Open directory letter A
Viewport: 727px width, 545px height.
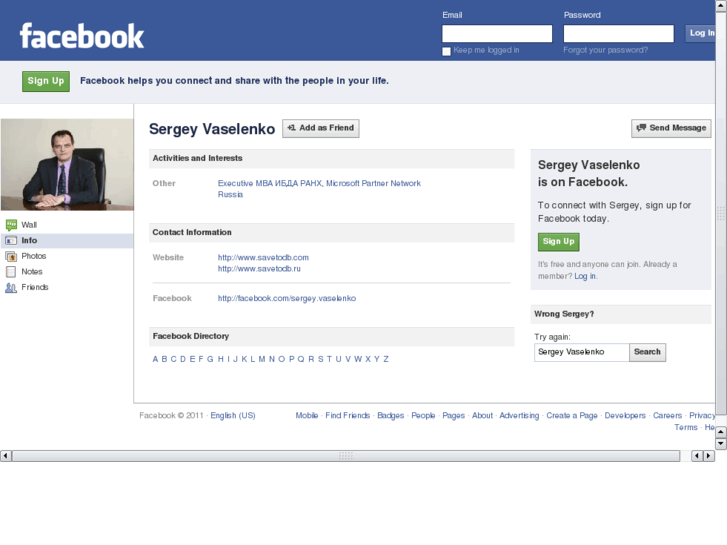point(155,359)
